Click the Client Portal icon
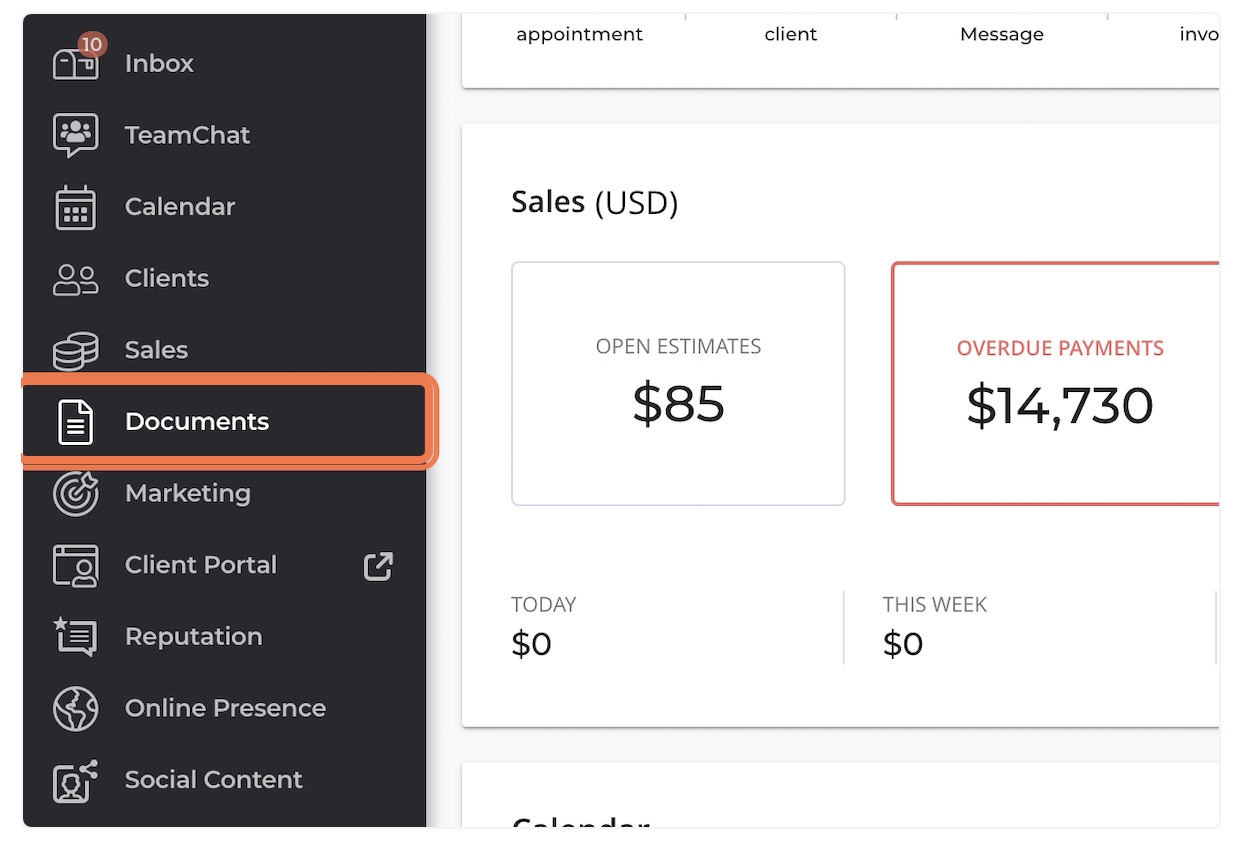This screenshot has width=1258, height=844. pyautogui.click(x=75, y=565)
